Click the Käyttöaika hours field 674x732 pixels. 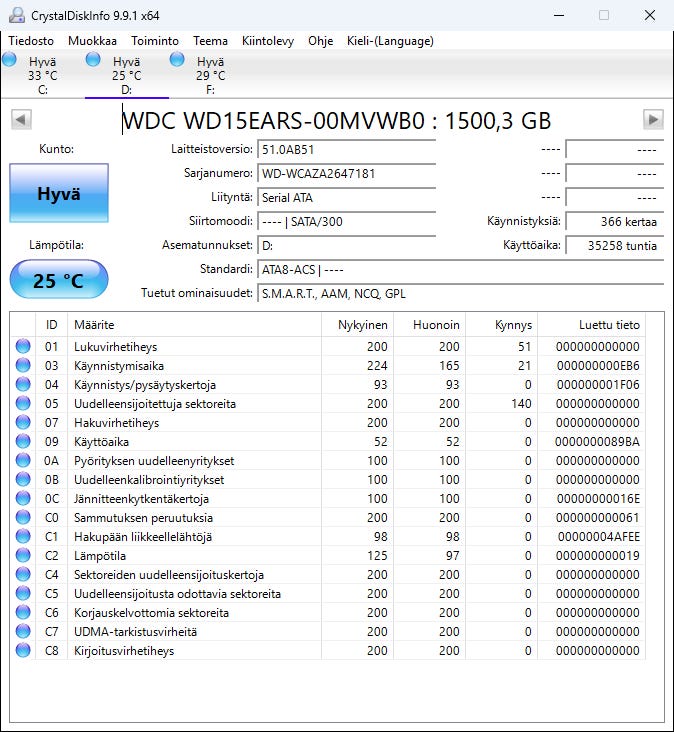click(614, 246)
